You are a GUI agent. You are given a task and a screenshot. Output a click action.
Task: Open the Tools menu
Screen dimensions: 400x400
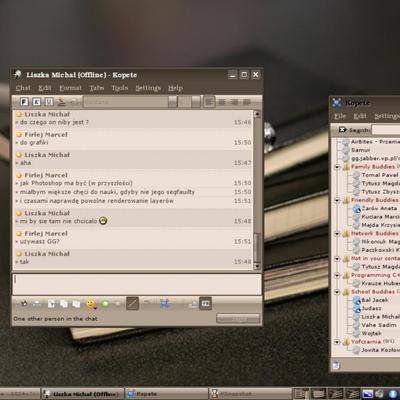(120, 88)
